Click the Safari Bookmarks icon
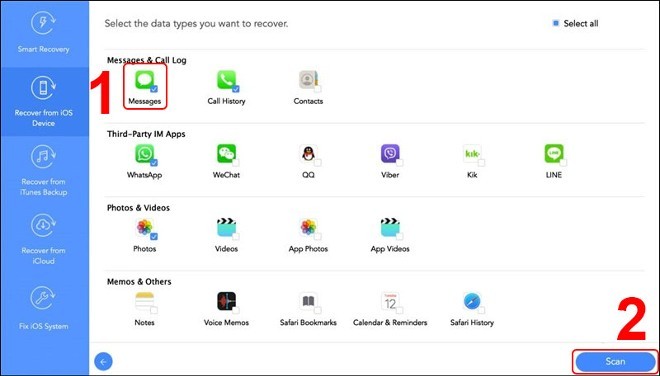 click(x=309, y=301)
